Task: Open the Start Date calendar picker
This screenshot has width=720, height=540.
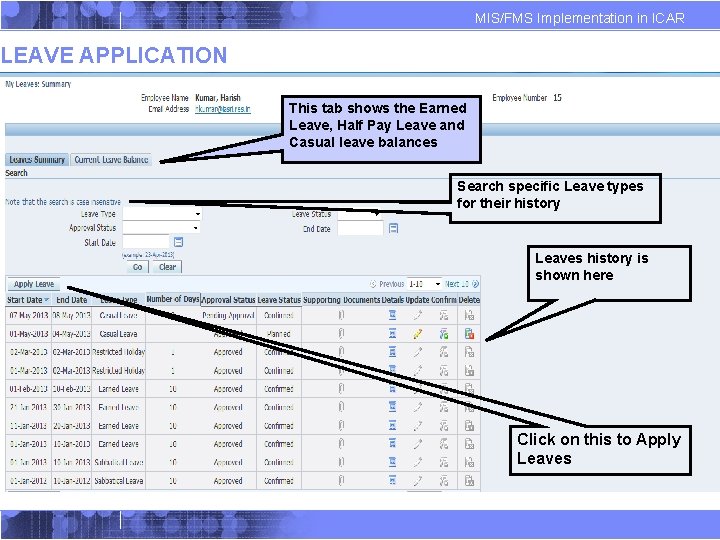Action: [x=179, y=242]
